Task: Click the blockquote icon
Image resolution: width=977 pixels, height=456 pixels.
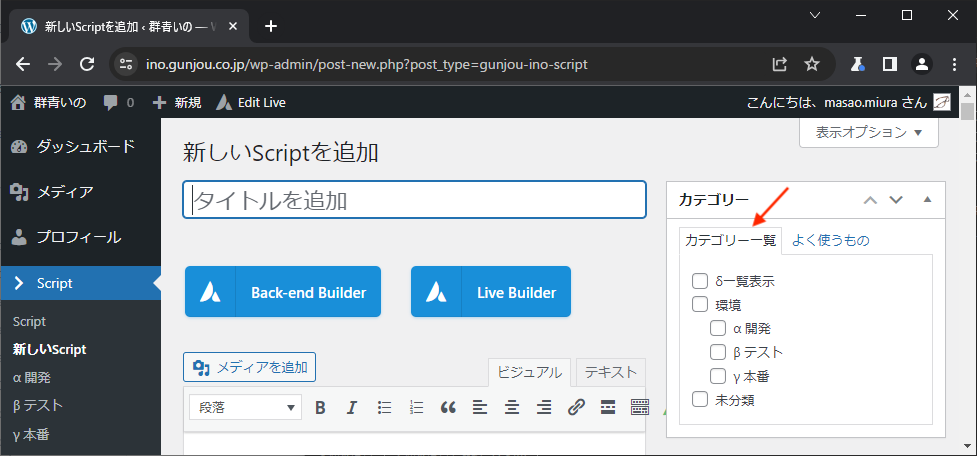Action: point(448,407)
